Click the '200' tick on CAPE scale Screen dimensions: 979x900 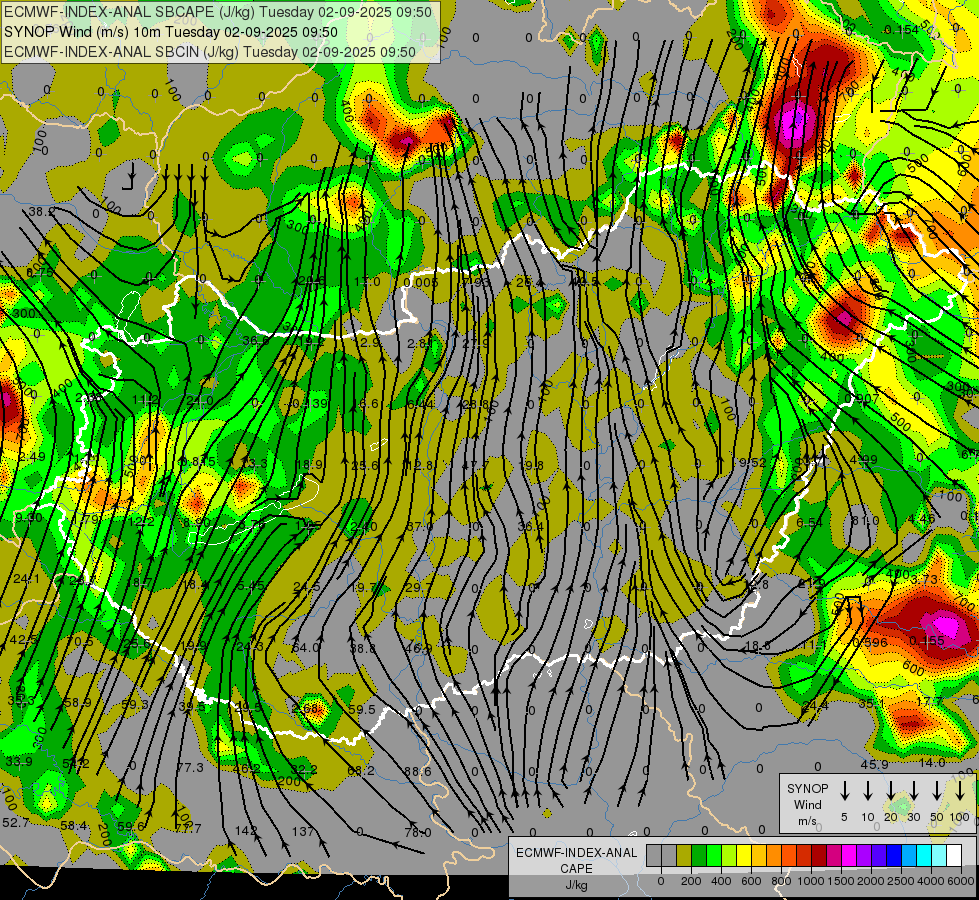(x=691, y=881)
